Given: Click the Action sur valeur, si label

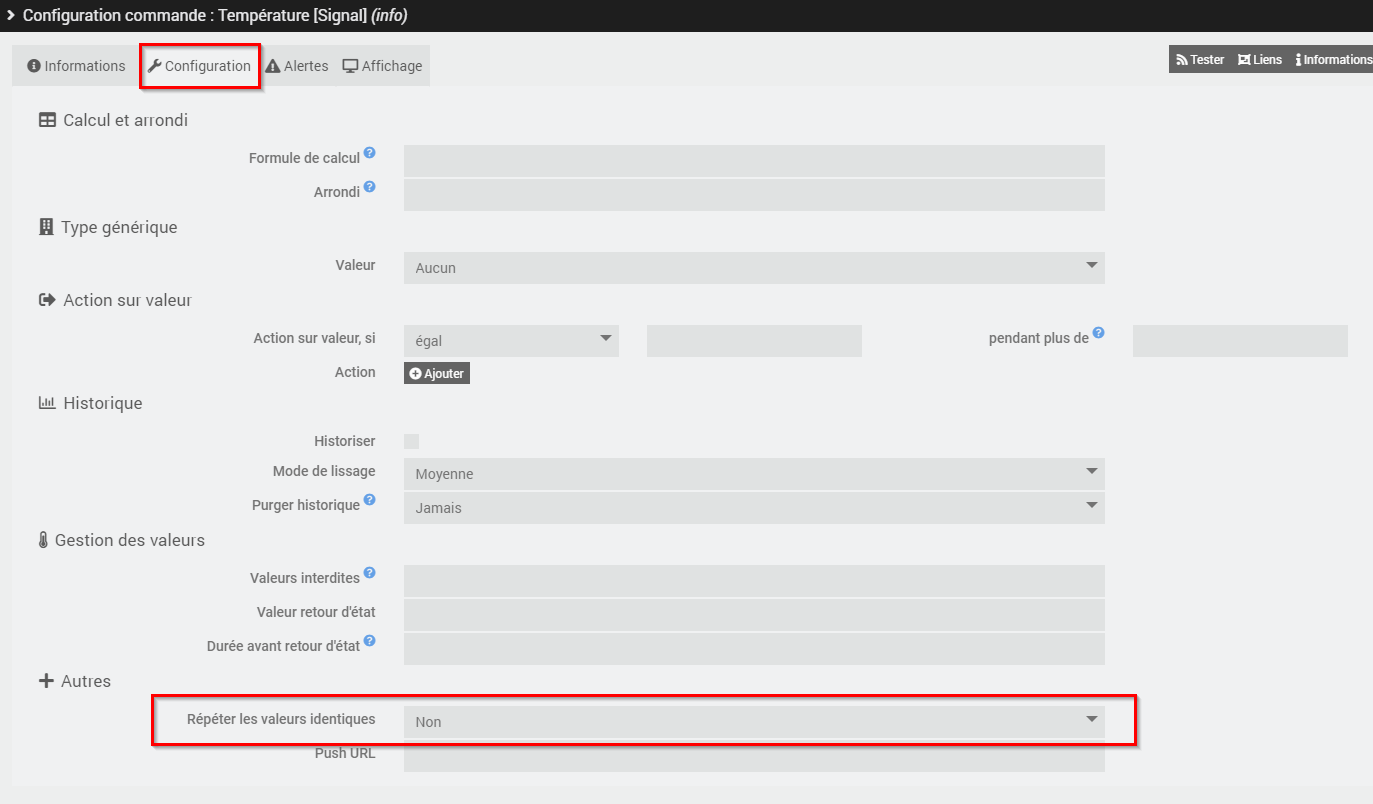Looking at the screenshot, I should [x=315, y=338].
